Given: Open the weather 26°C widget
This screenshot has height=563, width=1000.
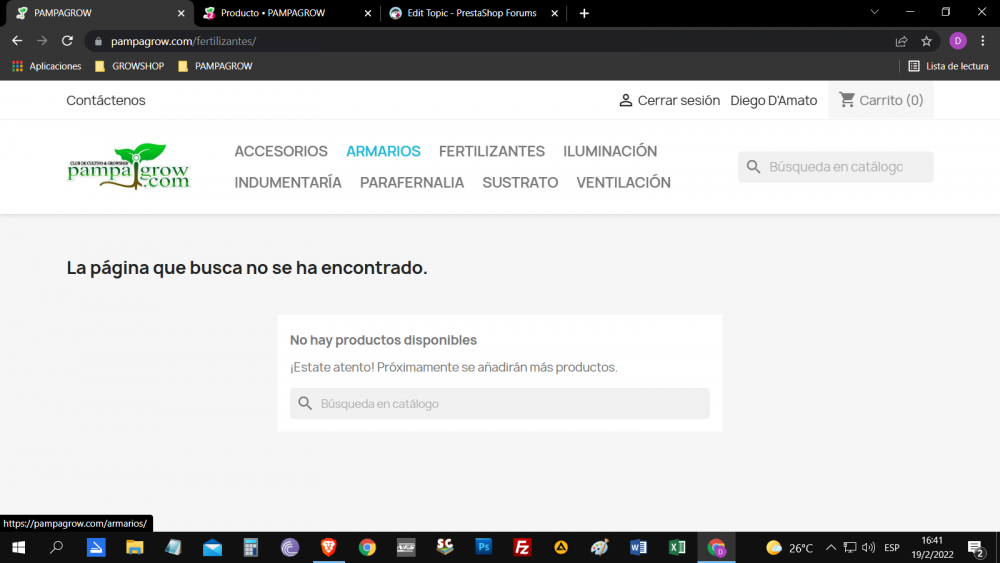Looking at the screenshot, I should [x=789, y=547].
